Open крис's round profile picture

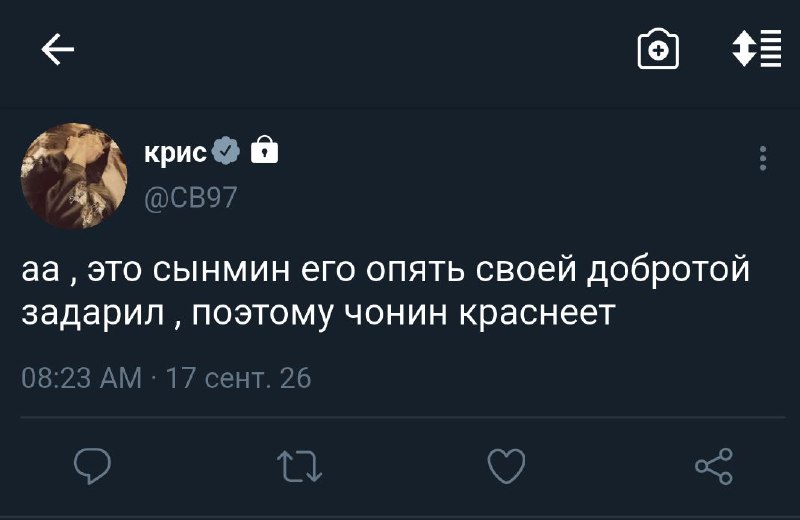point(74,176)
